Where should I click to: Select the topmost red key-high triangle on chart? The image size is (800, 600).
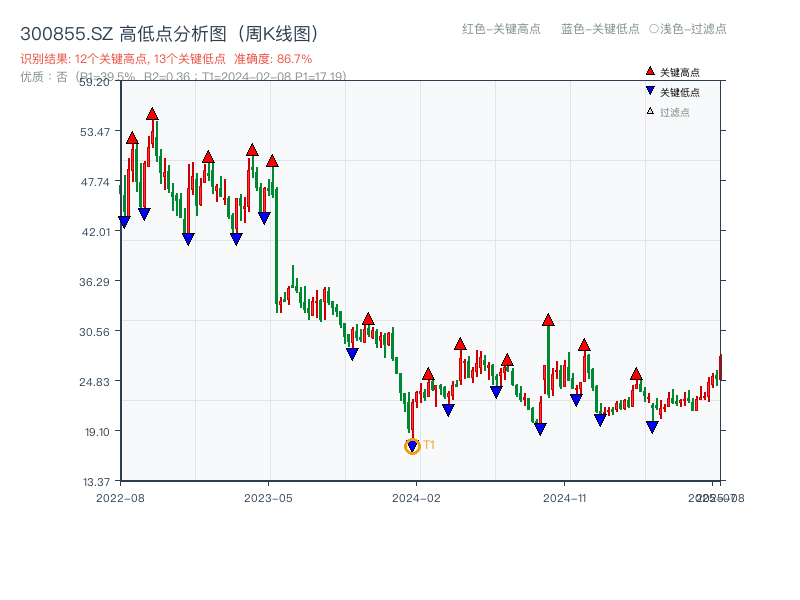click(152, 114)
